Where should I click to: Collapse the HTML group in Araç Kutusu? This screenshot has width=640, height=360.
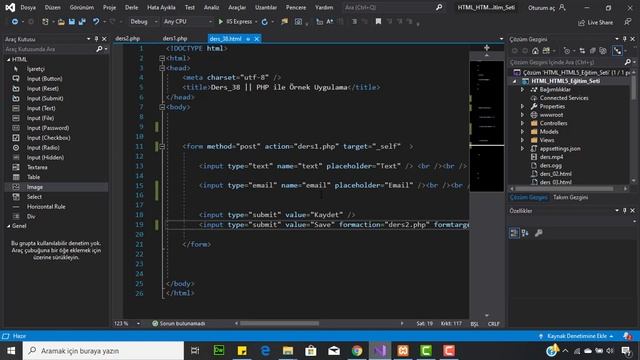(9, 60)
